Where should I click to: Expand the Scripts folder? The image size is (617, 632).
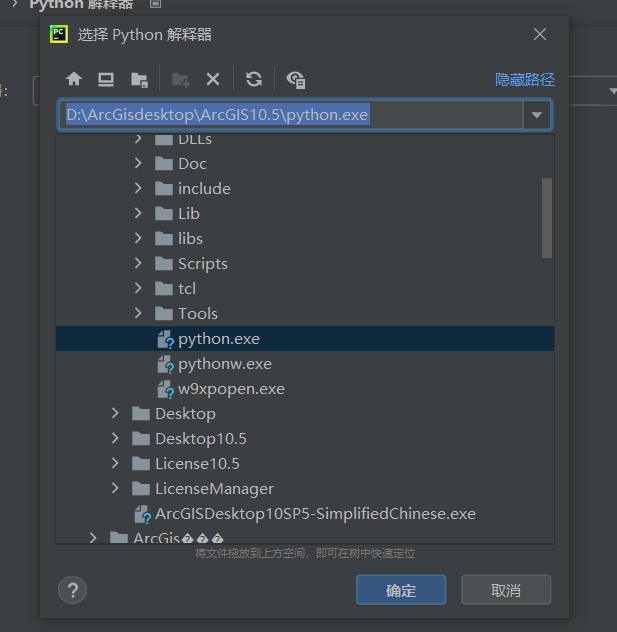(138, 263)
